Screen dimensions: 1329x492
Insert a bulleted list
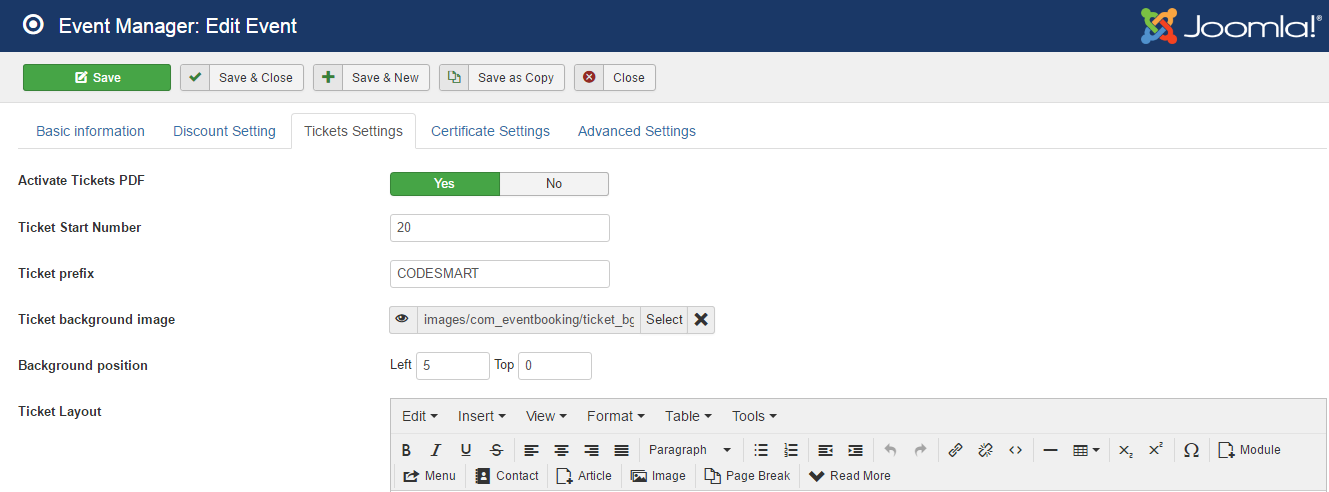point(761,450)
